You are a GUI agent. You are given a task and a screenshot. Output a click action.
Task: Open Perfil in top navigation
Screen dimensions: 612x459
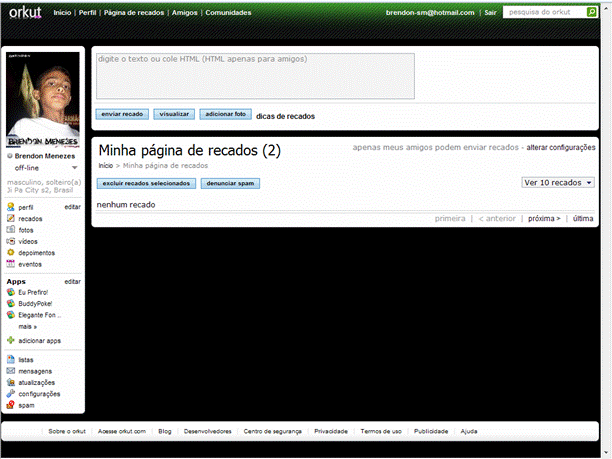pos(87,12)
